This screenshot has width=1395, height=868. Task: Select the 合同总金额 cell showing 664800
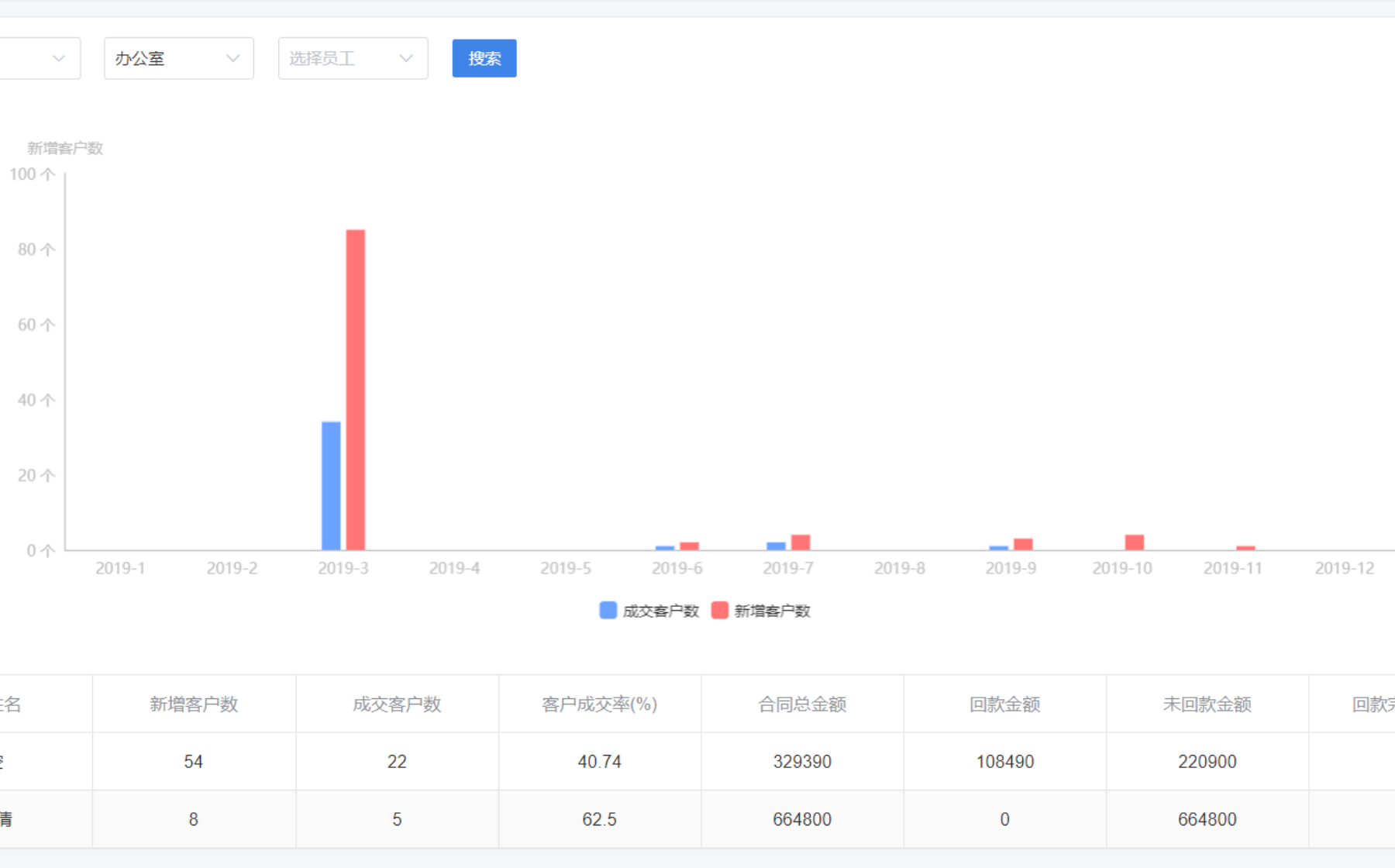click(802, 819)
